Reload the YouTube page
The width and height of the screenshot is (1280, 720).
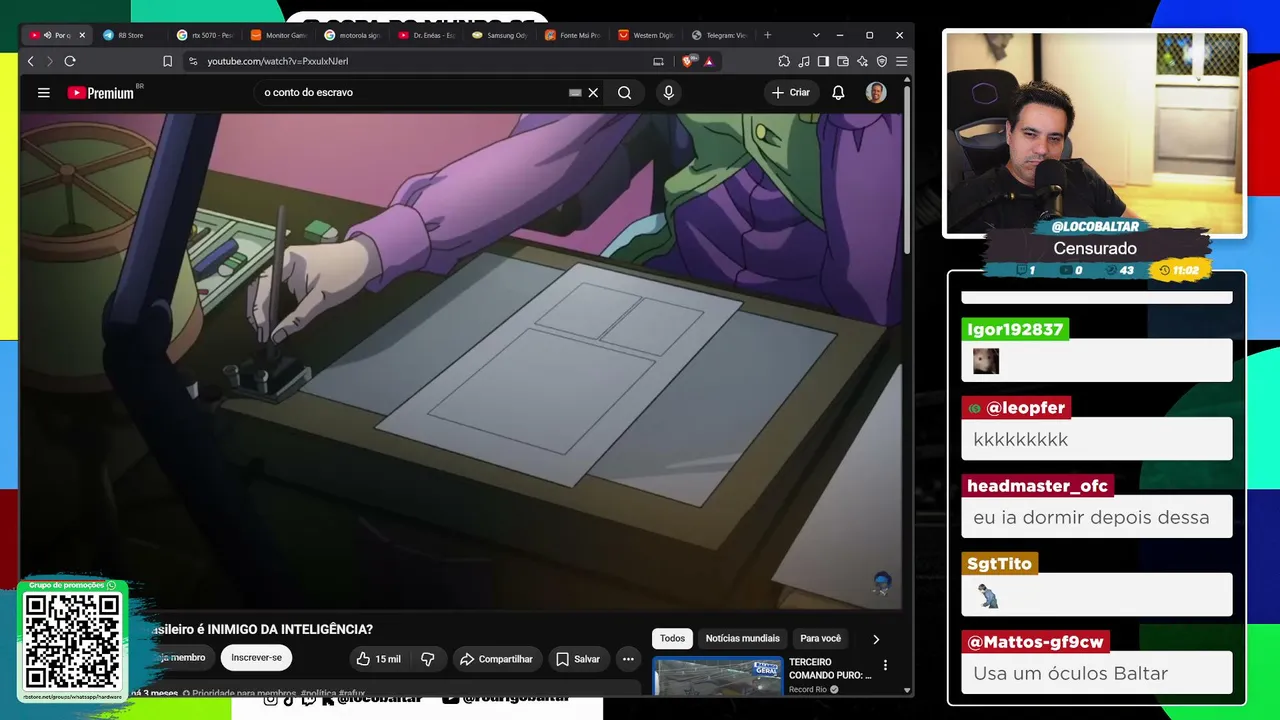click(x=70, y=61)
